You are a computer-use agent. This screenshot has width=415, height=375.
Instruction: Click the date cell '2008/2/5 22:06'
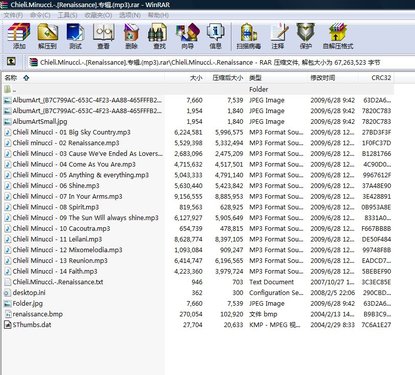point(332,293)
